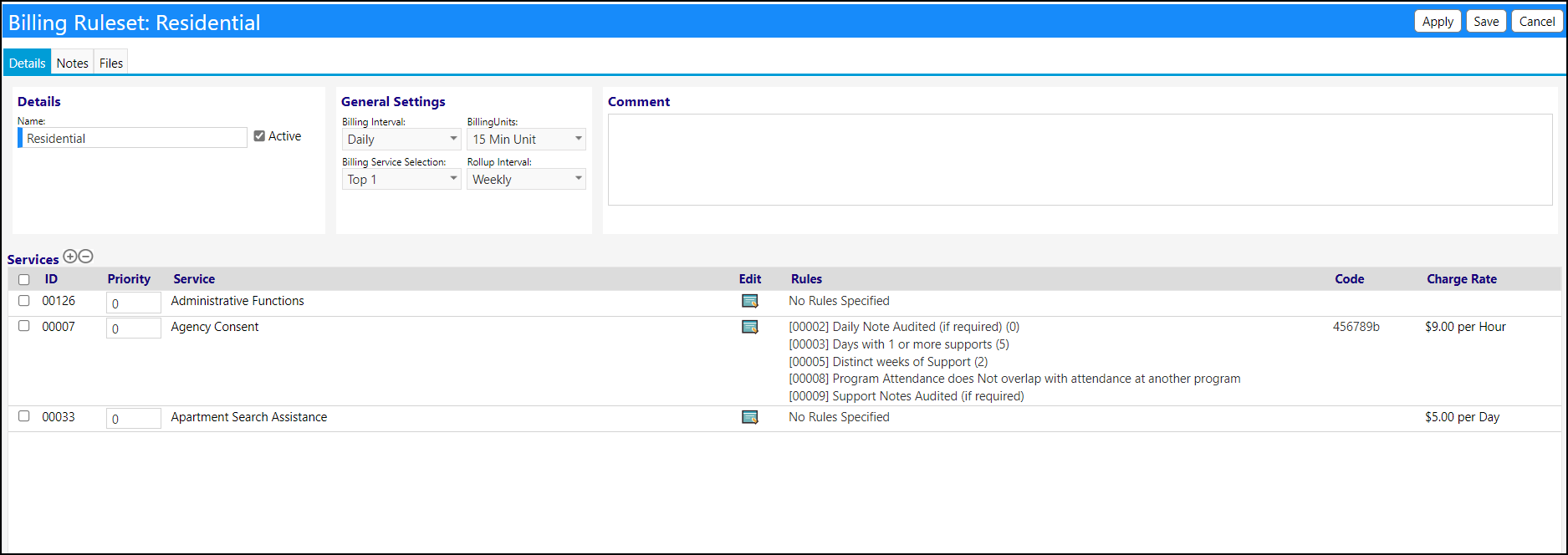Click the ID 00126 cell
The image size is (1568, 555).
tap(59, 301)
